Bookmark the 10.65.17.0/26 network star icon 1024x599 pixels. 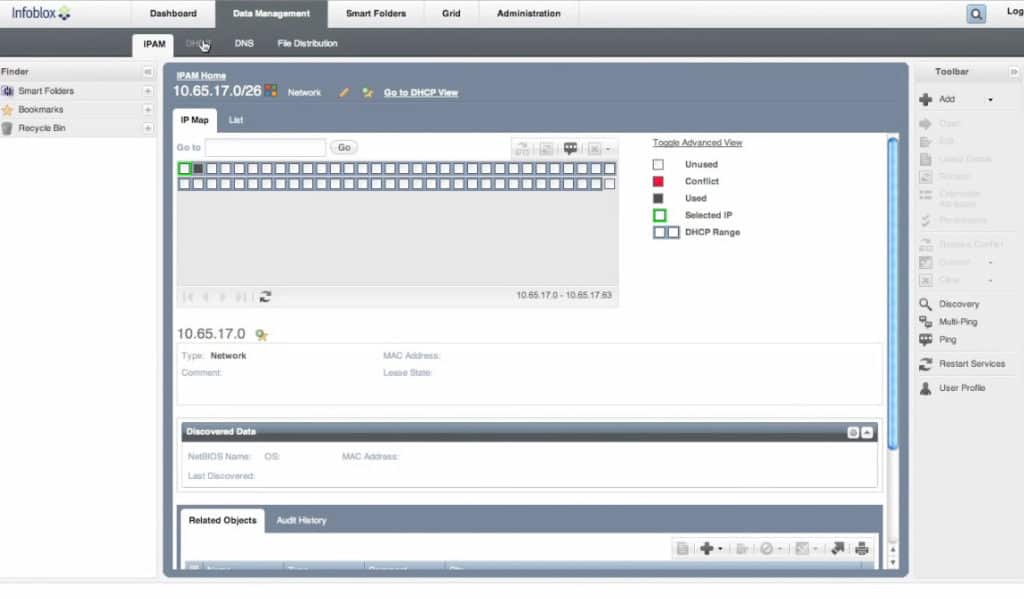pos(368,93)
